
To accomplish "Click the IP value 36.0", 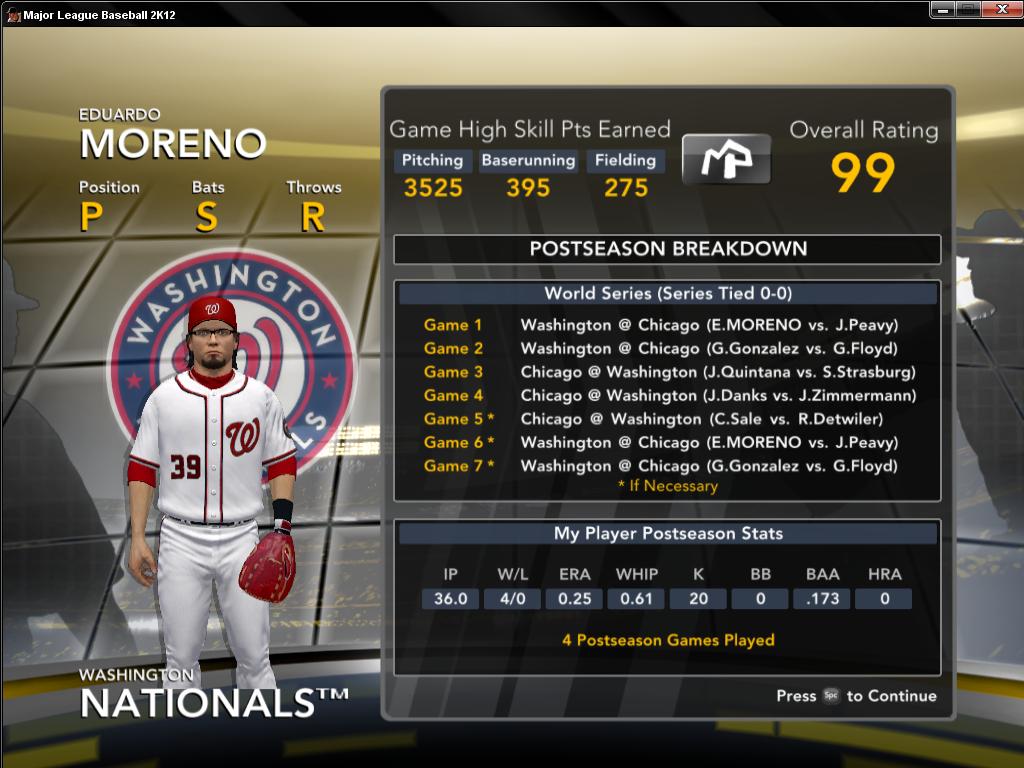I will click(451, 599).
